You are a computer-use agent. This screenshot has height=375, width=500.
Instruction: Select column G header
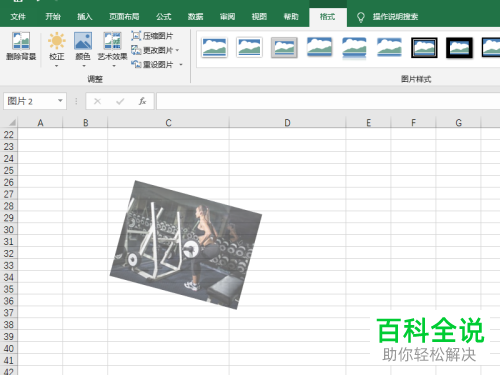point(458,123)
